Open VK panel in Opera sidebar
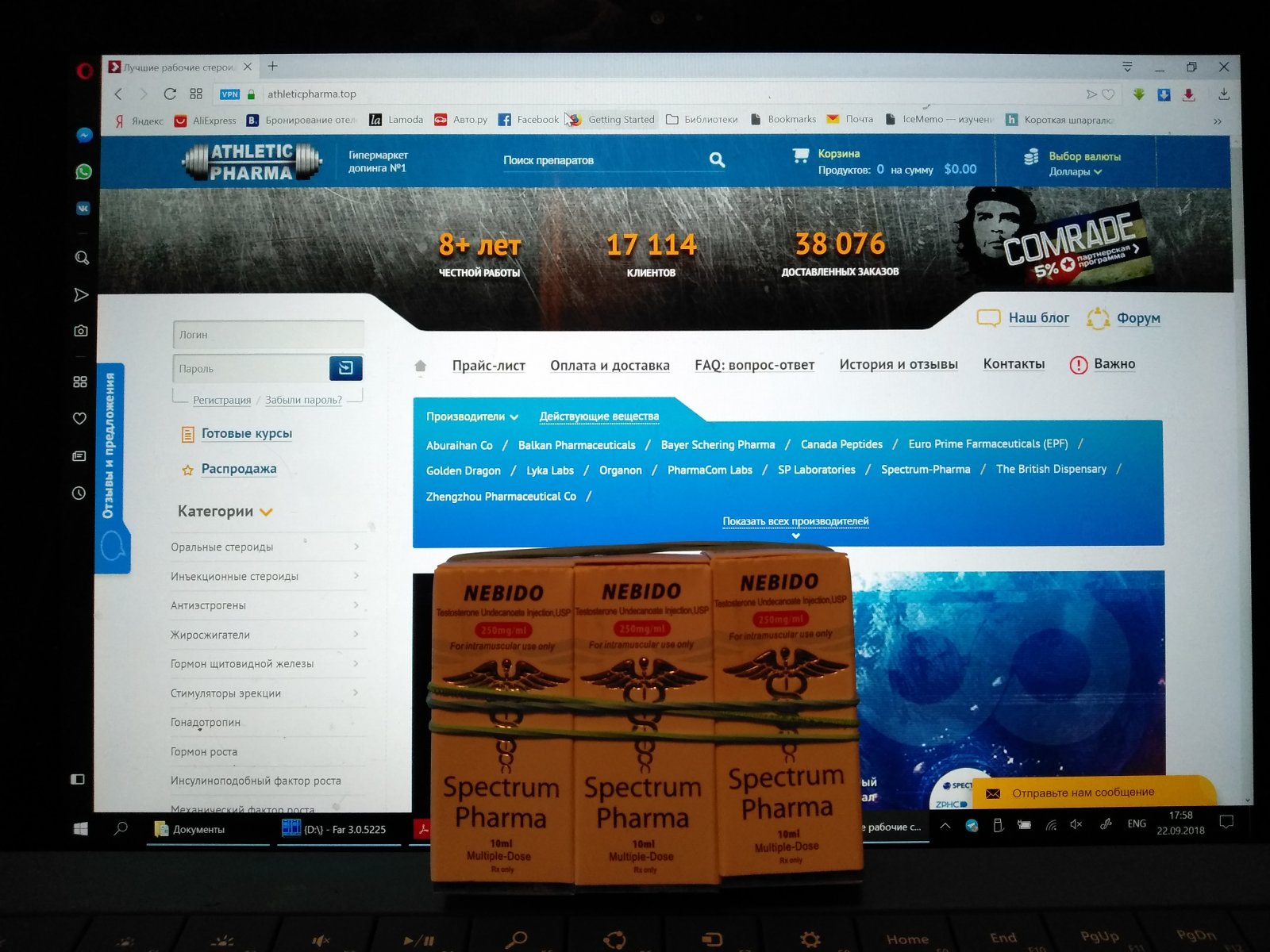 pyautogui.click(x=83, y=209)
